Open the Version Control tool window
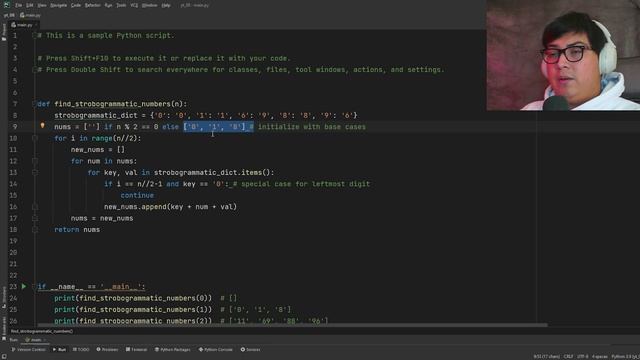 point(29,349)
